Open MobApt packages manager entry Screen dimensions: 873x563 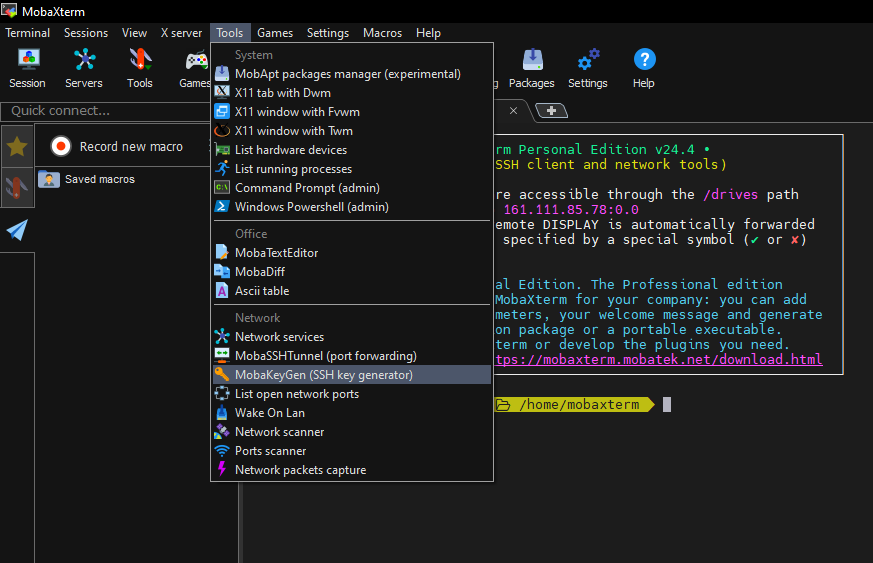point(352,74)
